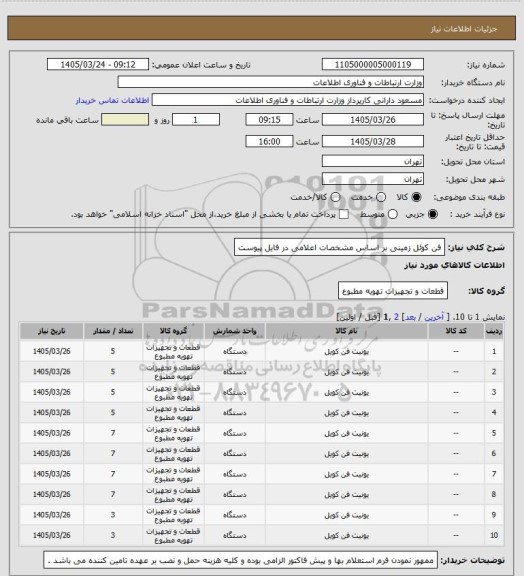
Task: Click the empty remaining hours field
Action: click(x=125, y=120)
